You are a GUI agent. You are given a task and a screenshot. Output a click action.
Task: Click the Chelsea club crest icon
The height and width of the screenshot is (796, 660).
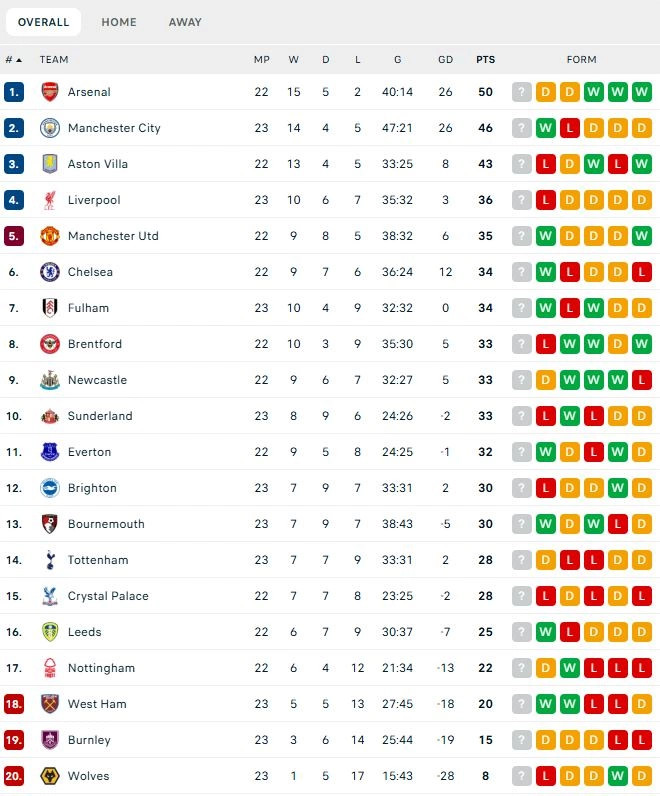coord(50,272)
